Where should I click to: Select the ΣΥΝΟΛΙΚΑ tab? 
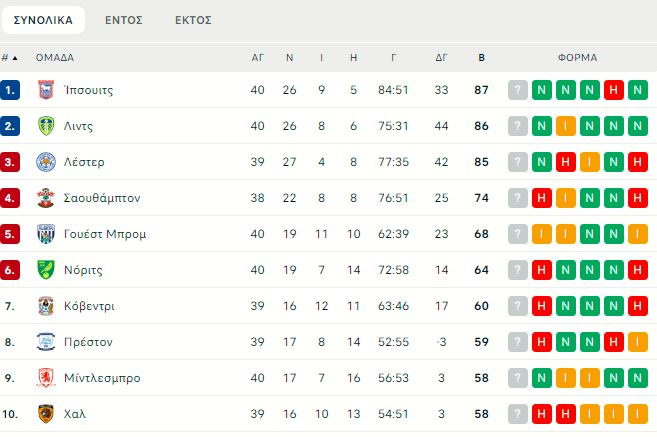click(43, 19)
